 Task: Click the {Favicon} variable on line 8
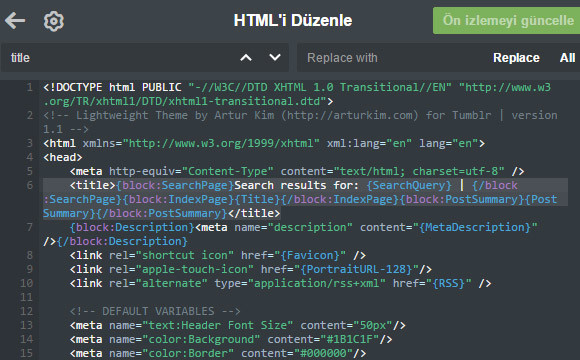point(310,255)
